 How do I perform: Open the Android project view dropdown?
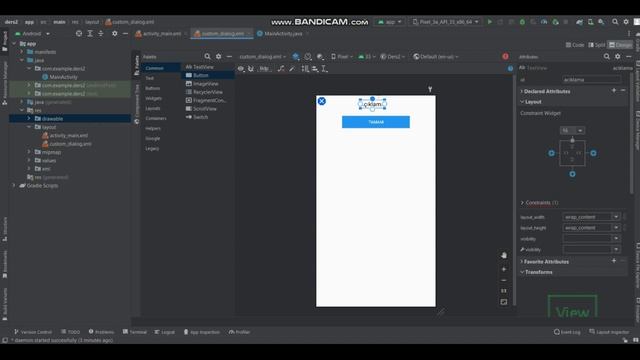(x=33, y=33)
